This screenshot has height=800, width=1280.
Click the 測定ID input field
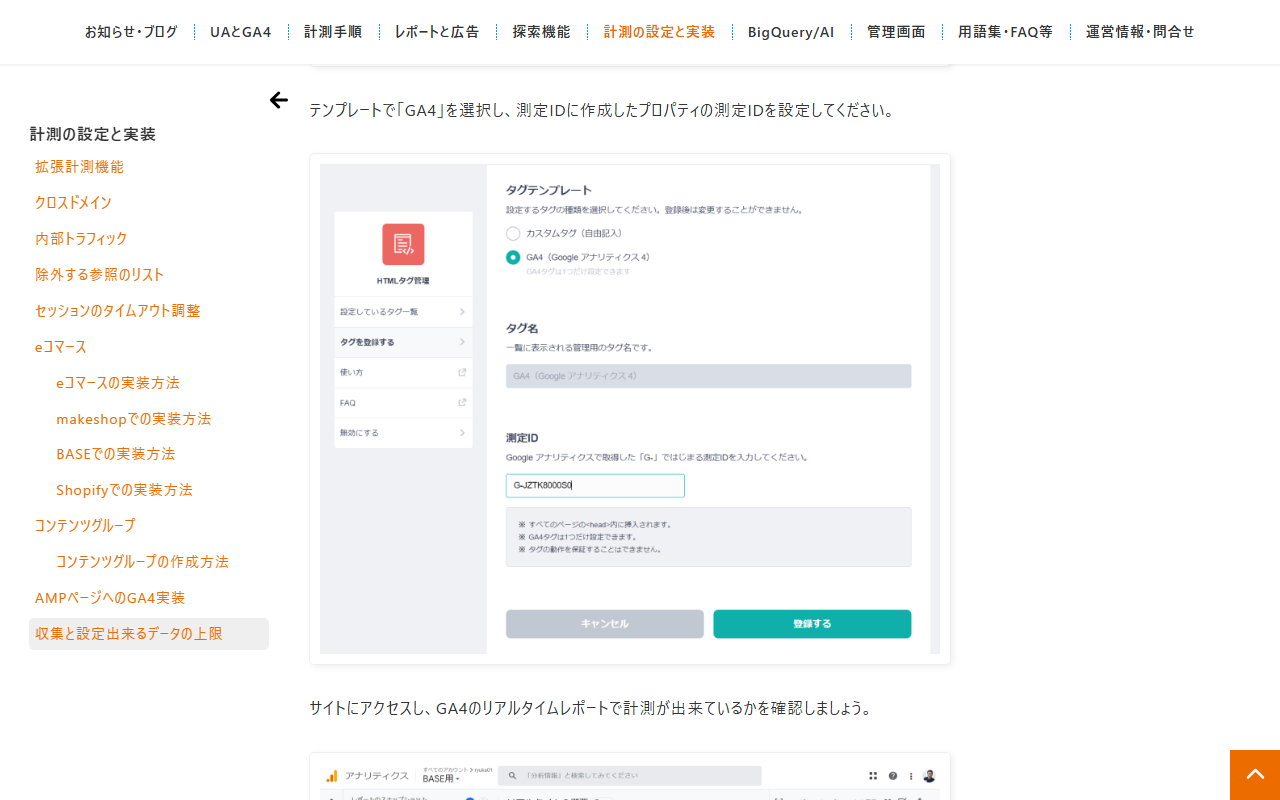595,486
